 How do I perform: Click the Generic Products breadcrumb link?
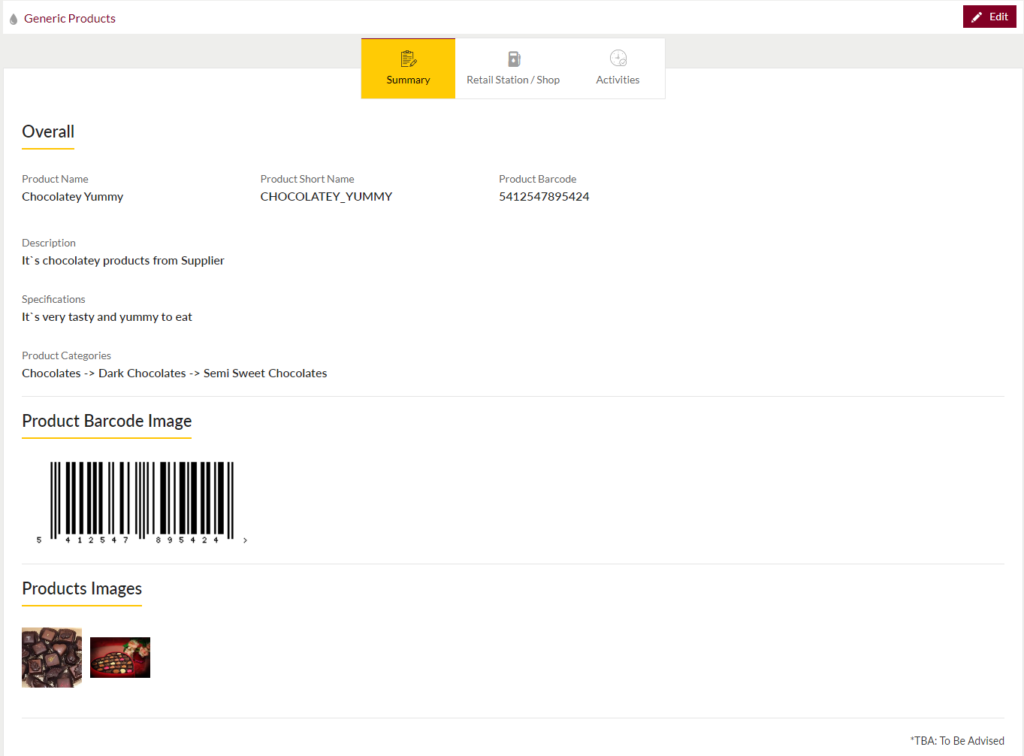(x=70, y=18)
